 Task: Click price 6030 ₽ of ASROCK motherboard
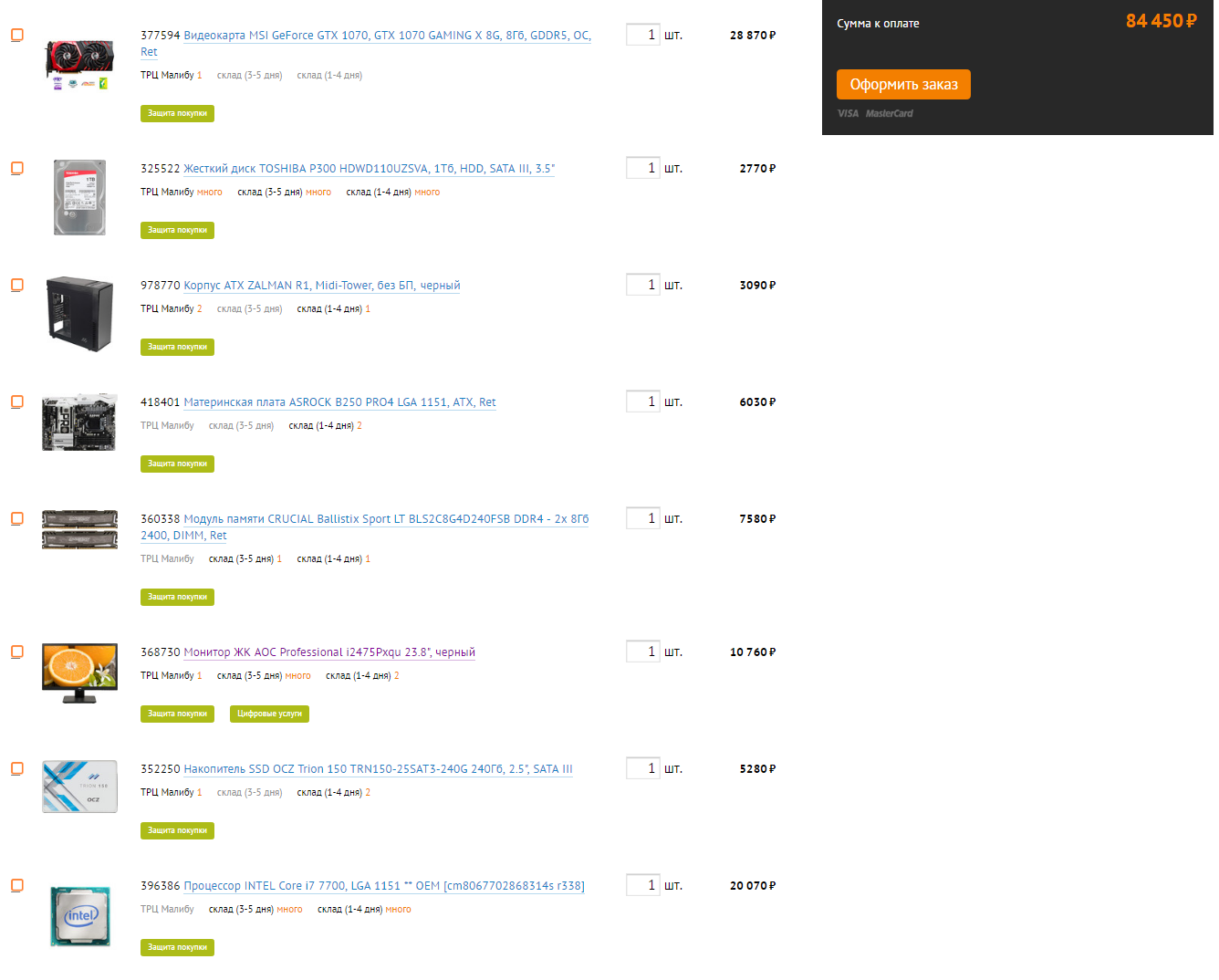(x=757, y=402)
